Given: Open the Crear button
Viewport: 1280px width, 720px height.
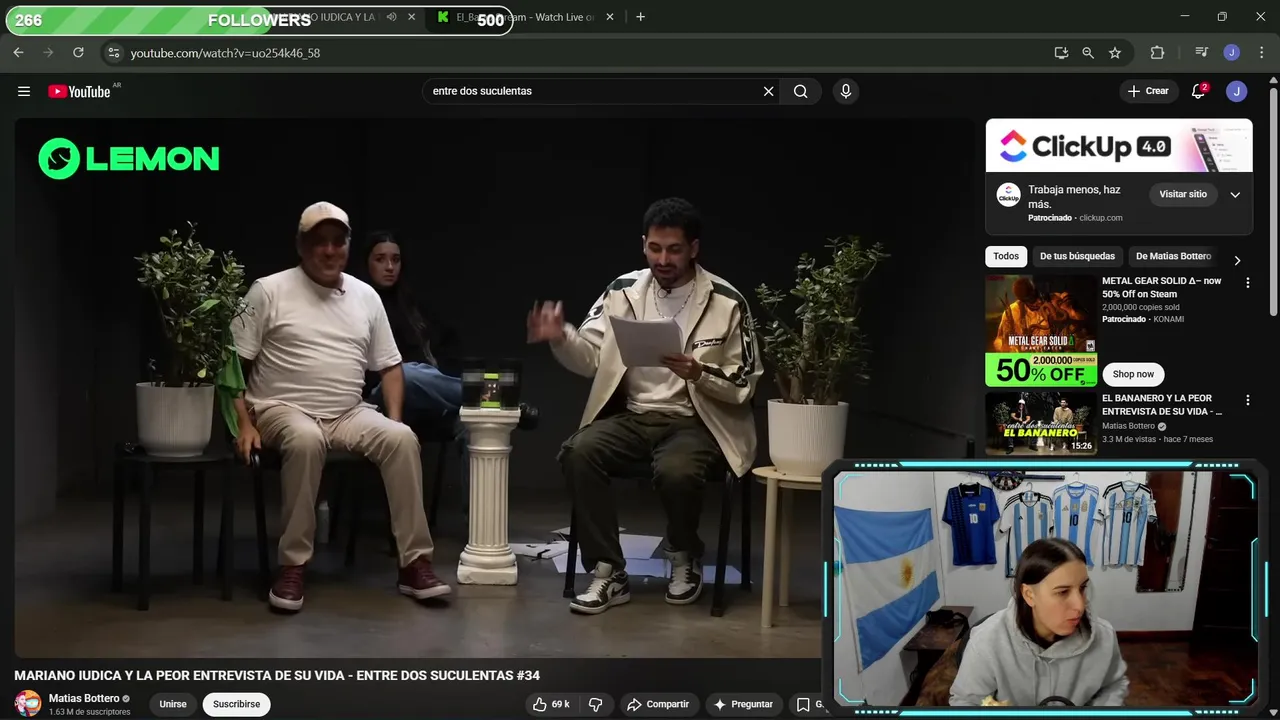Looking at the screenshot, I should click(x=1148, y=91).
